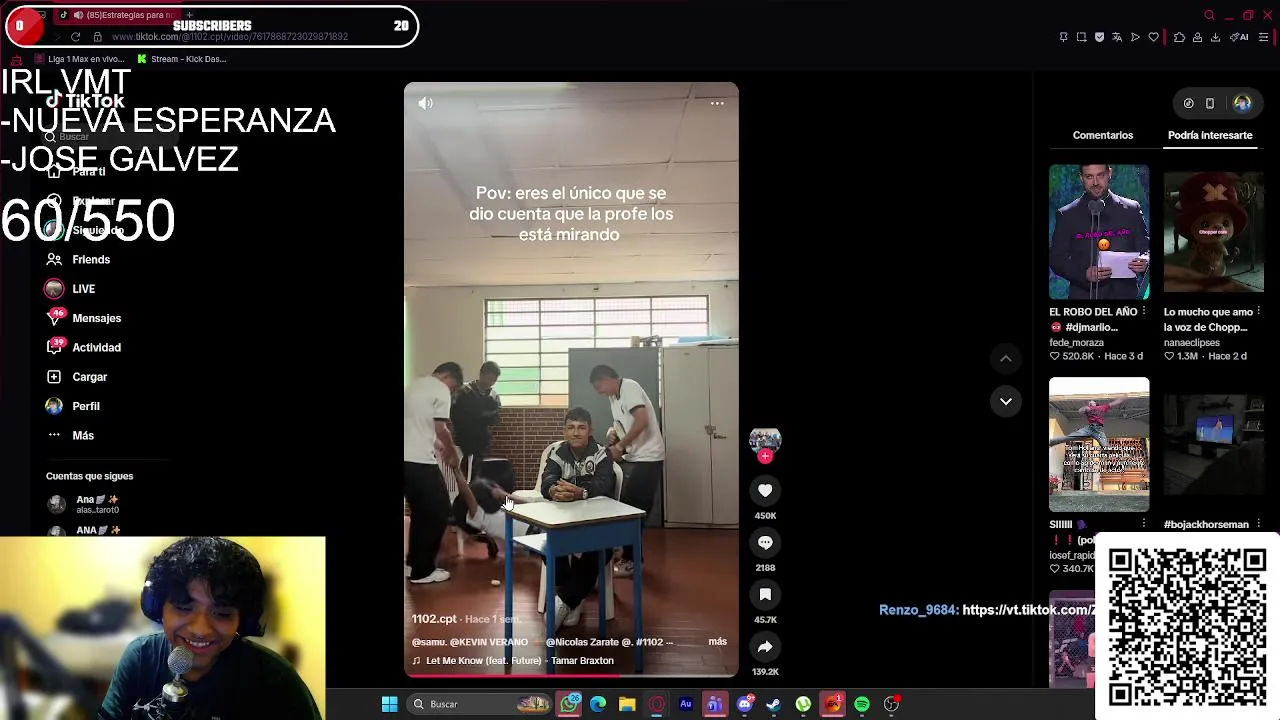This screenshot has width=1280, height=720.
Task: Expand the 'Más' sidebar menu
Action: [x=70, y=435]
